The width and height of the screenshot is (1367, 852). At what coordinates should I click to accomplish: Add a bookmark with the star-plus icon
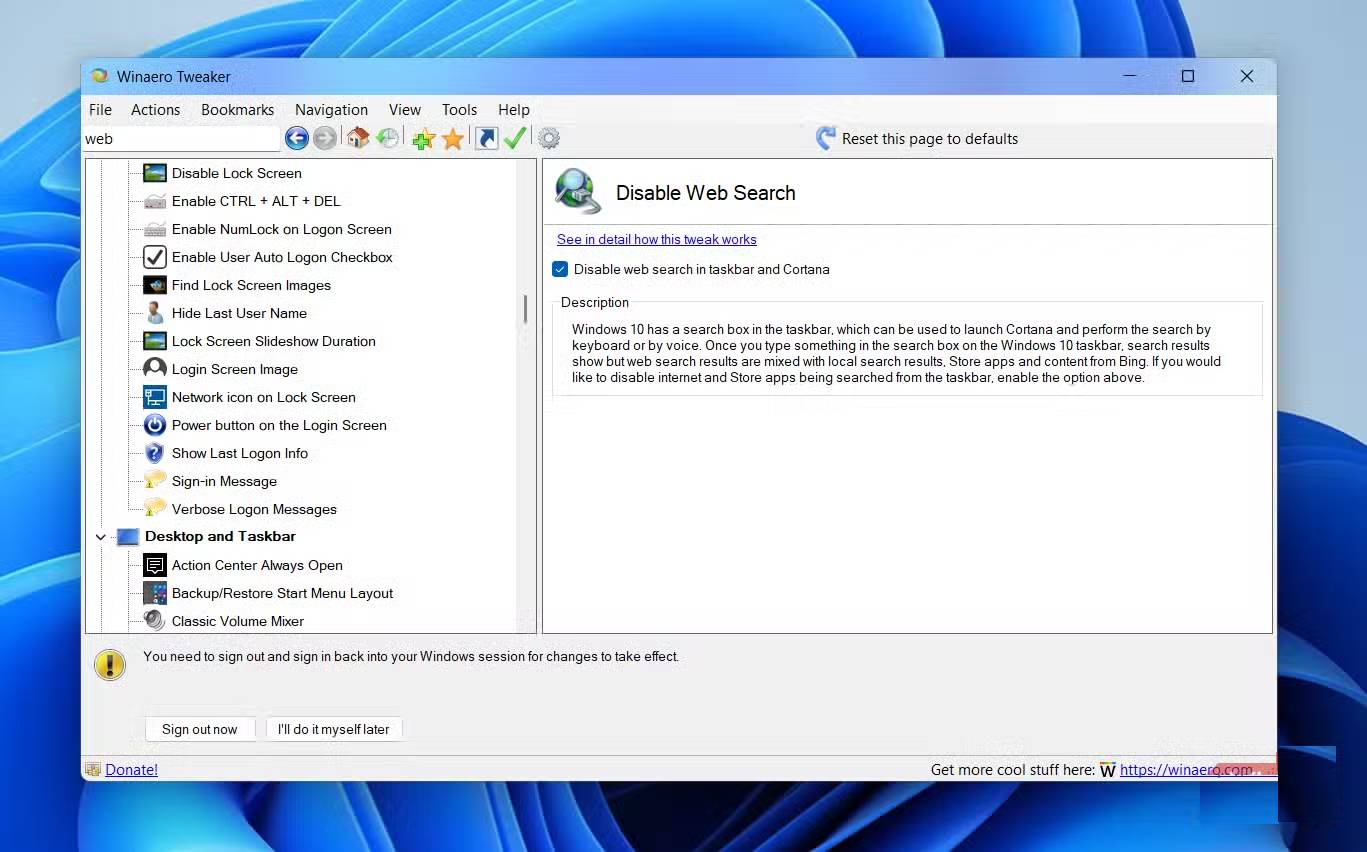pyautogui.click(x=422, y=138)
